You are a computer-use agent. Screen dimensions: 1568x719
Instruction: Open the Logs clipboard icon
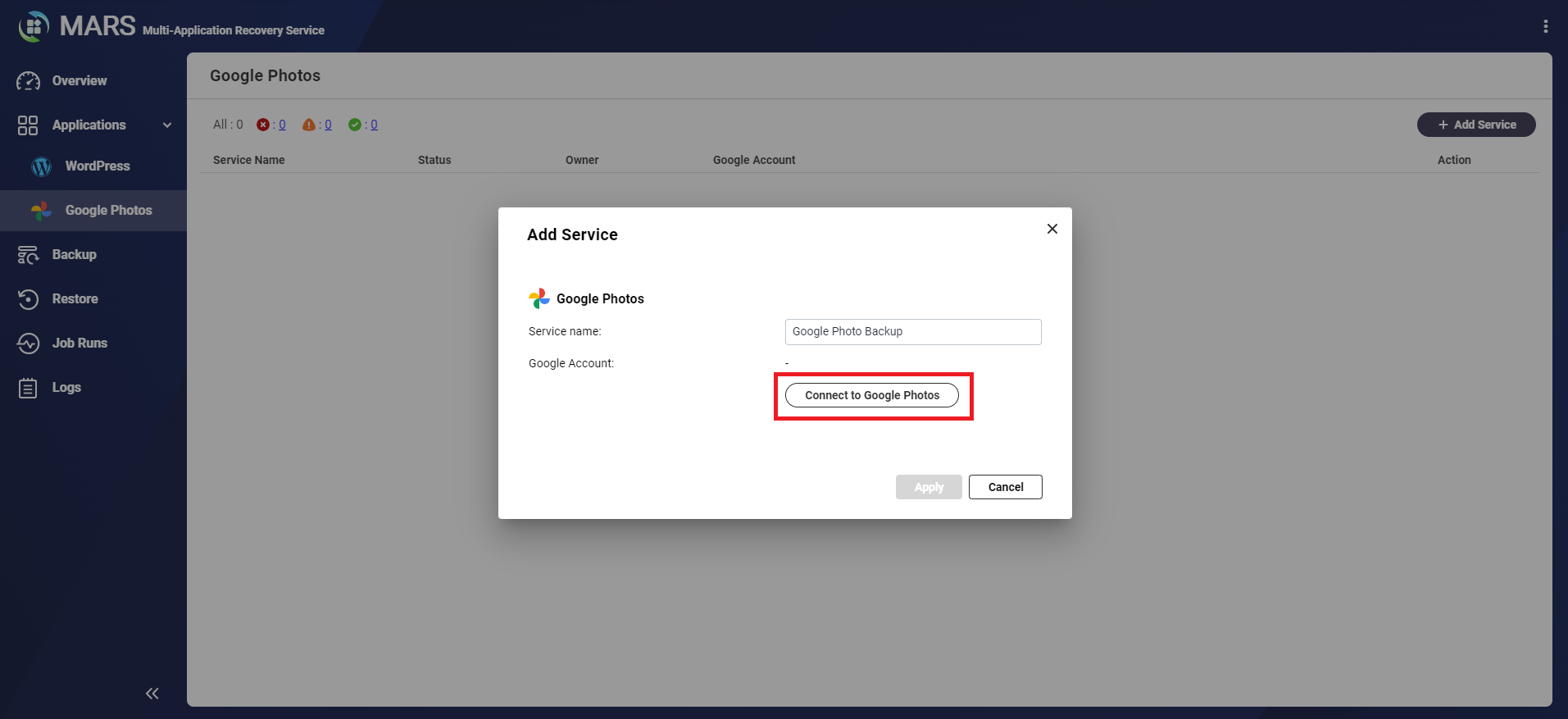coord(28,388)
